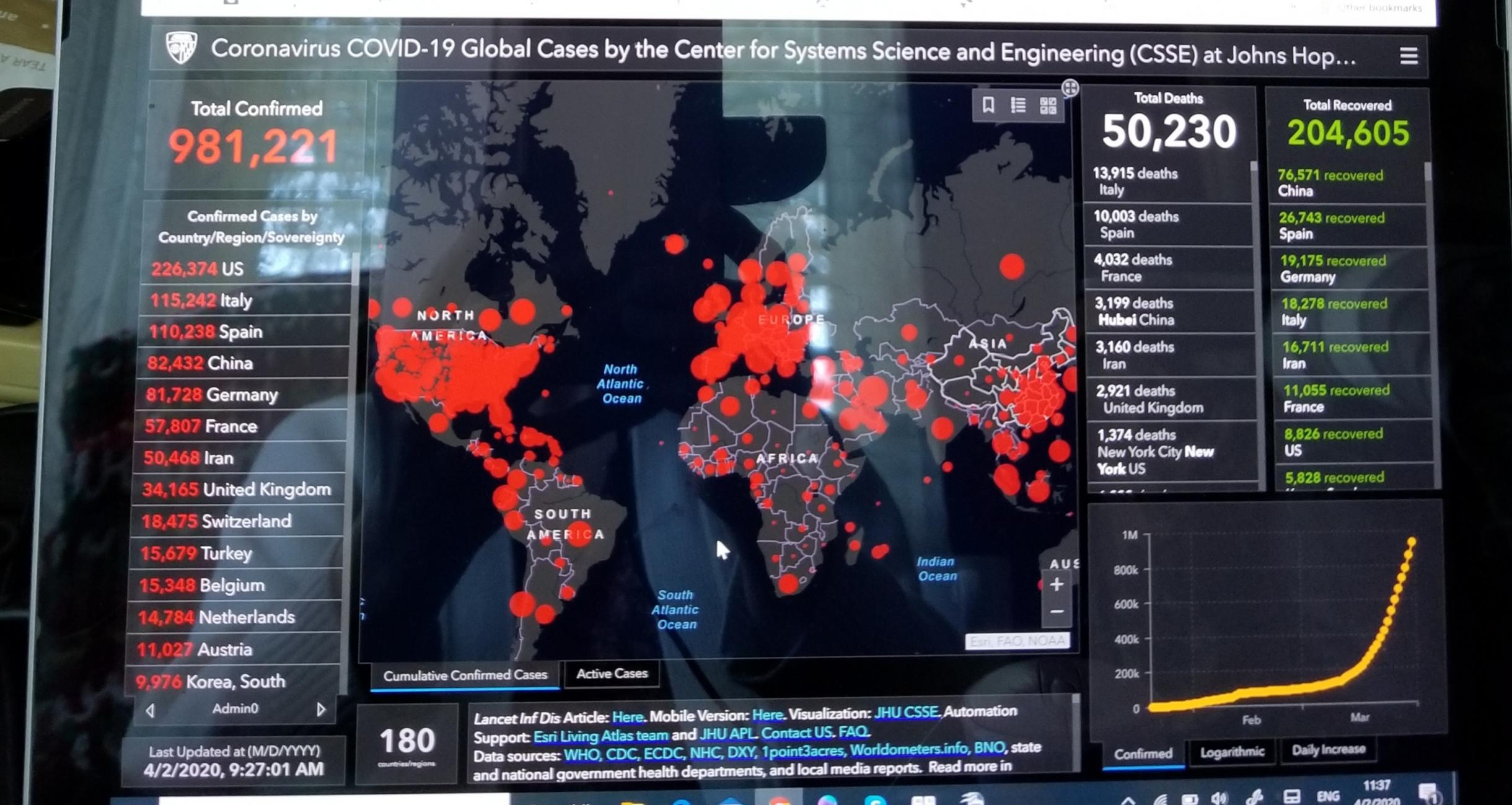
Task: Select France 57,807 in confirmed list
Action: click(240, 426)
